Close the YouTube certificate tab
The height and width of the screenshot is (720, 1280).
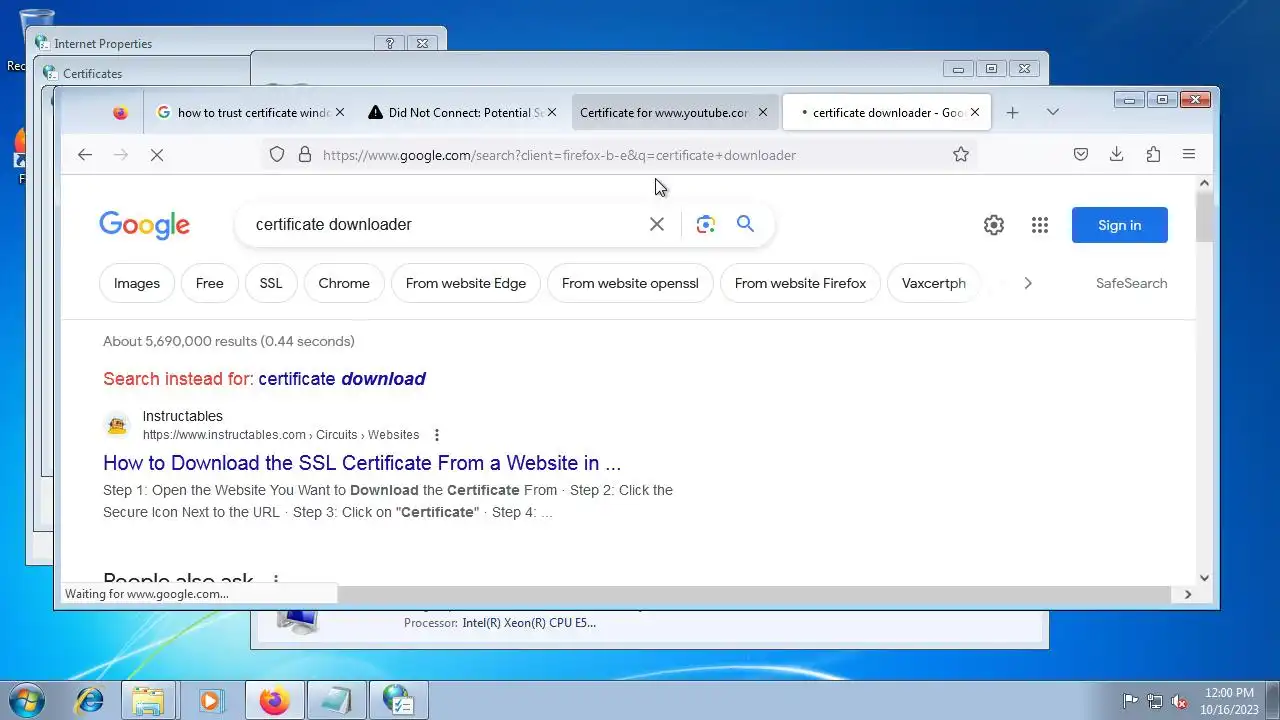pyautogui.click(x=763, y=112)
